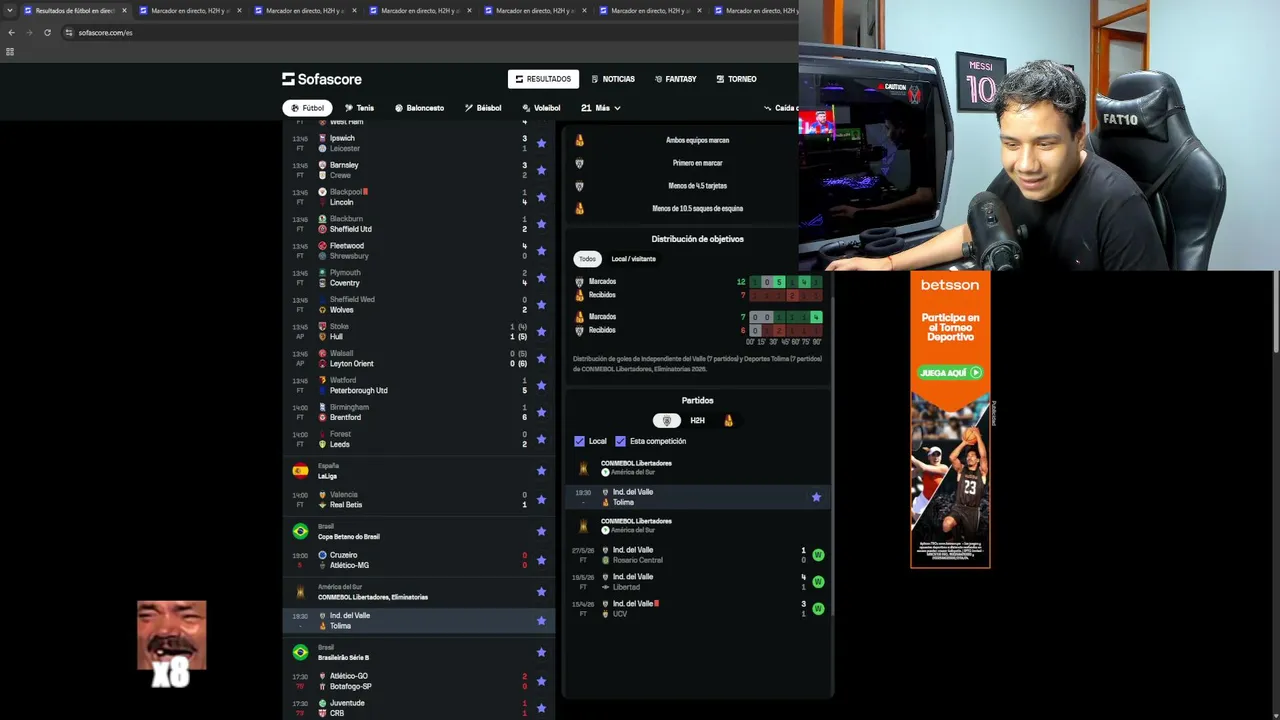Open the Fantasy section
This screenshot has height=720, width=1280.
tap(676, 79)
